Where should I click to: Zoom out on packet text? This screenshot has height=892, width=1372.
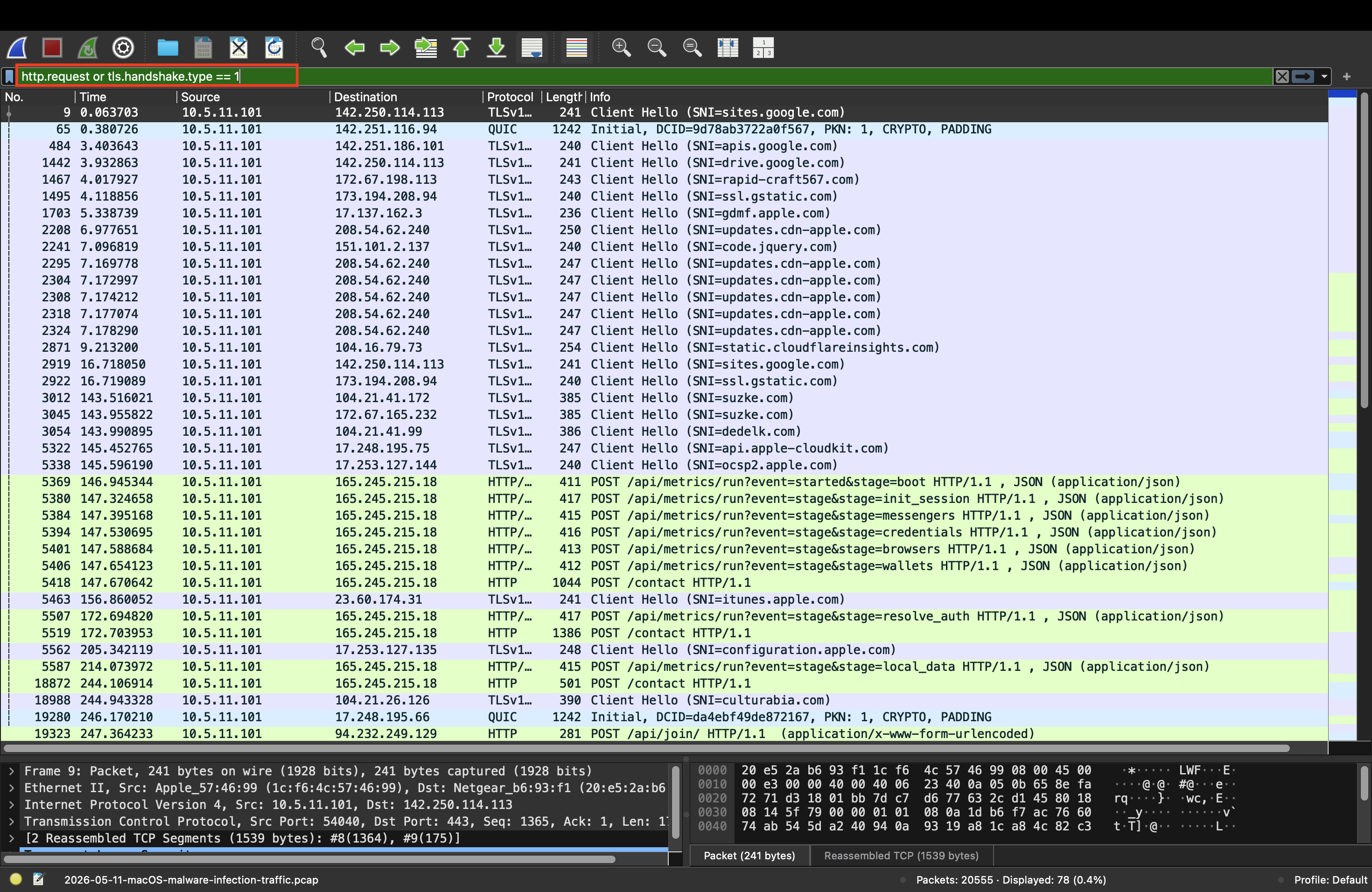657,47
